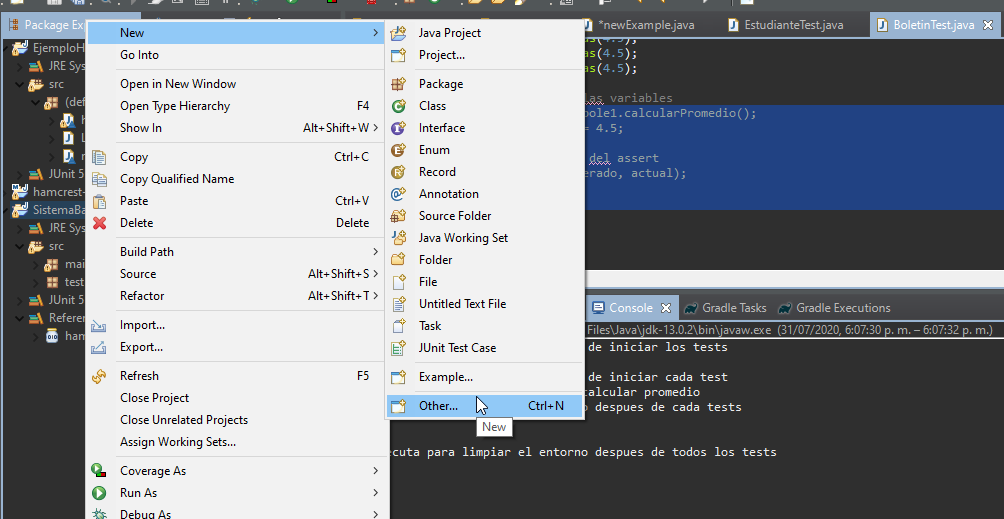The image size is (1004, 519).
Task: Click the Paste clipboard icon
Action: pyautogui.click(x=99, y=201)
